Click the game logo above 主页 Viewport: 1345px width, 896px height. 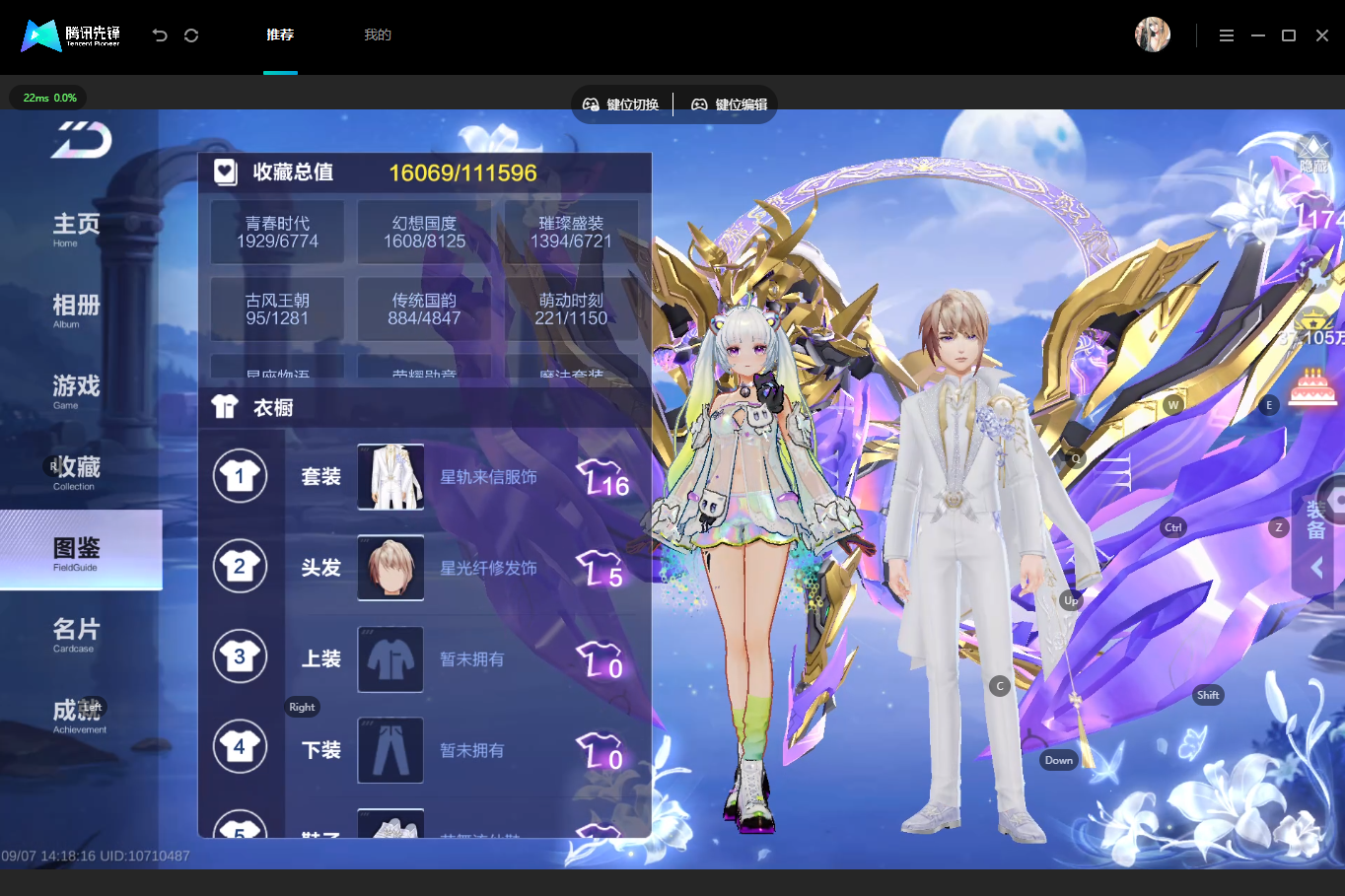click(81, 140)
